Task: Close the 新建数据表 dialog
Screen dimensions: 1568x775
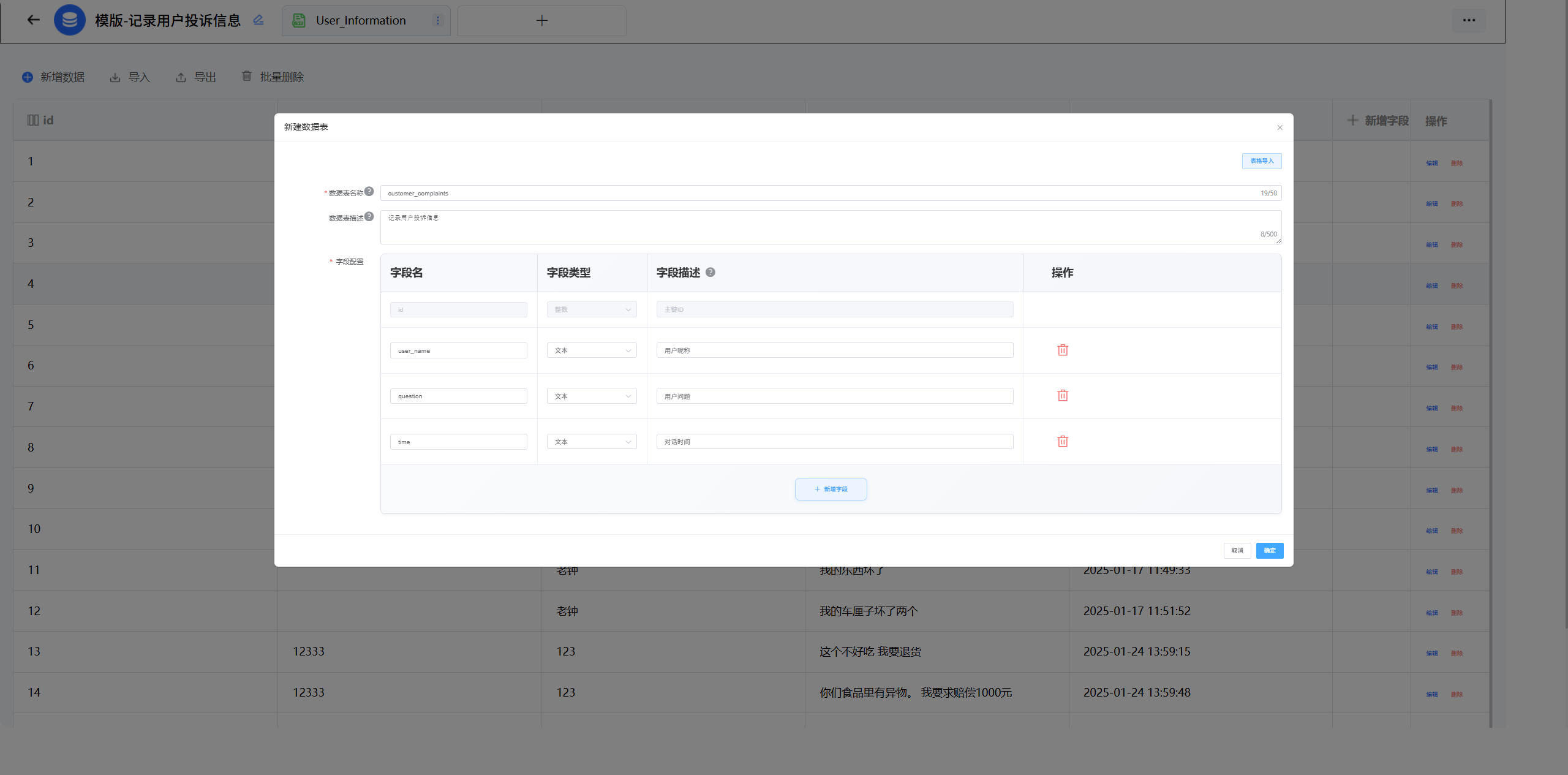Action: (x=1280, y=127)
